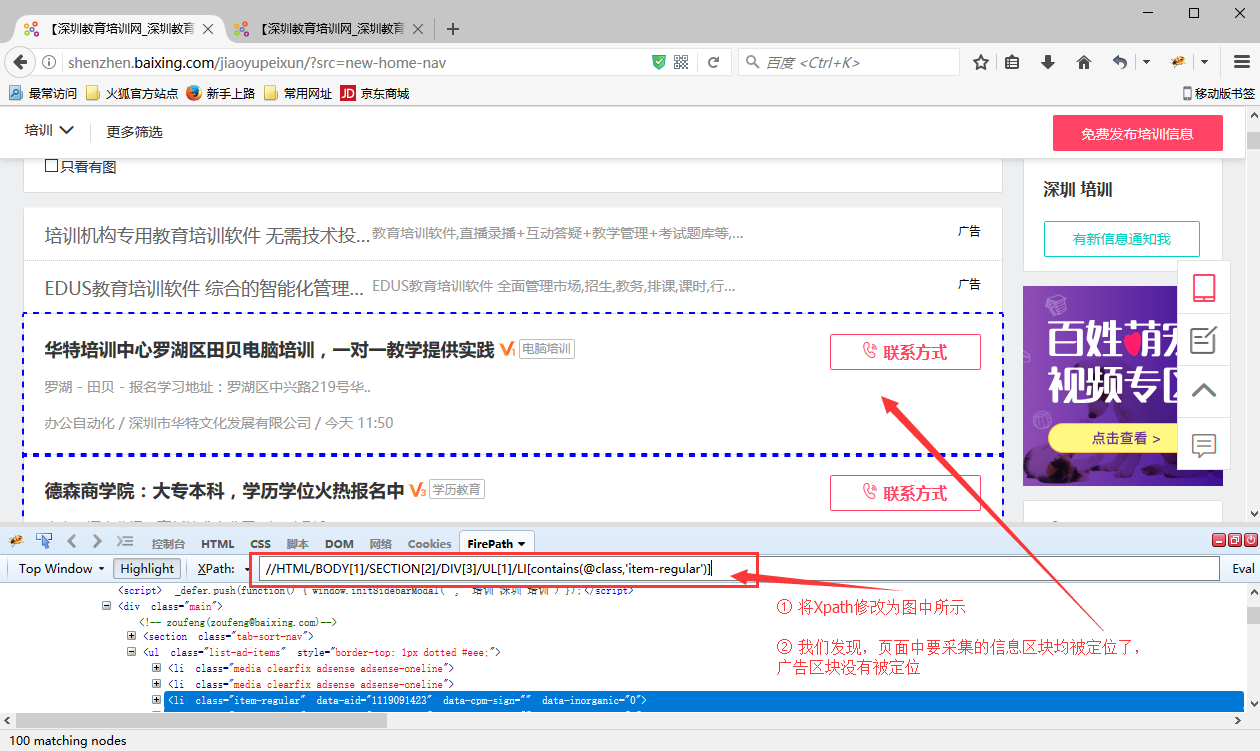Open the Top Window dropdown
The width and height of the screenshot is (1260, 751).
click(x=62, y=568)
